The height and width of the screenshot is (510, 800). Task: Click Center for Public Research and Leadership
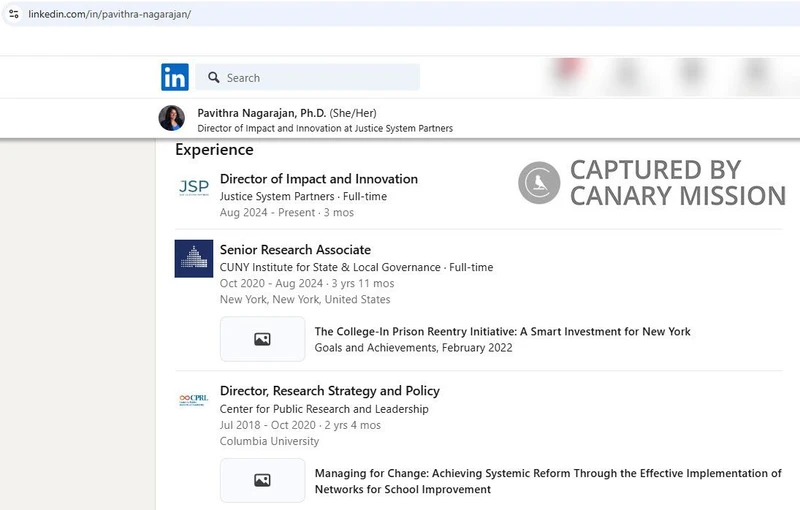[x=324, y=409]
